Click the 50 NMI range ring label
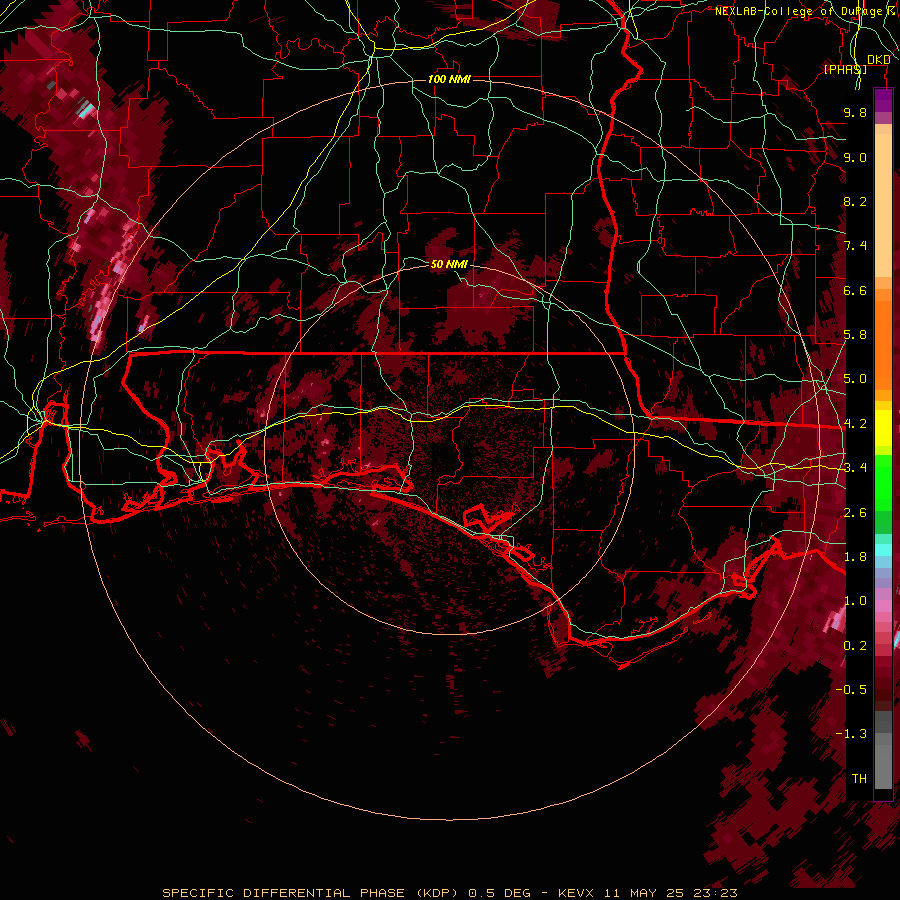 pyautogui.click(x=449, y=264)
